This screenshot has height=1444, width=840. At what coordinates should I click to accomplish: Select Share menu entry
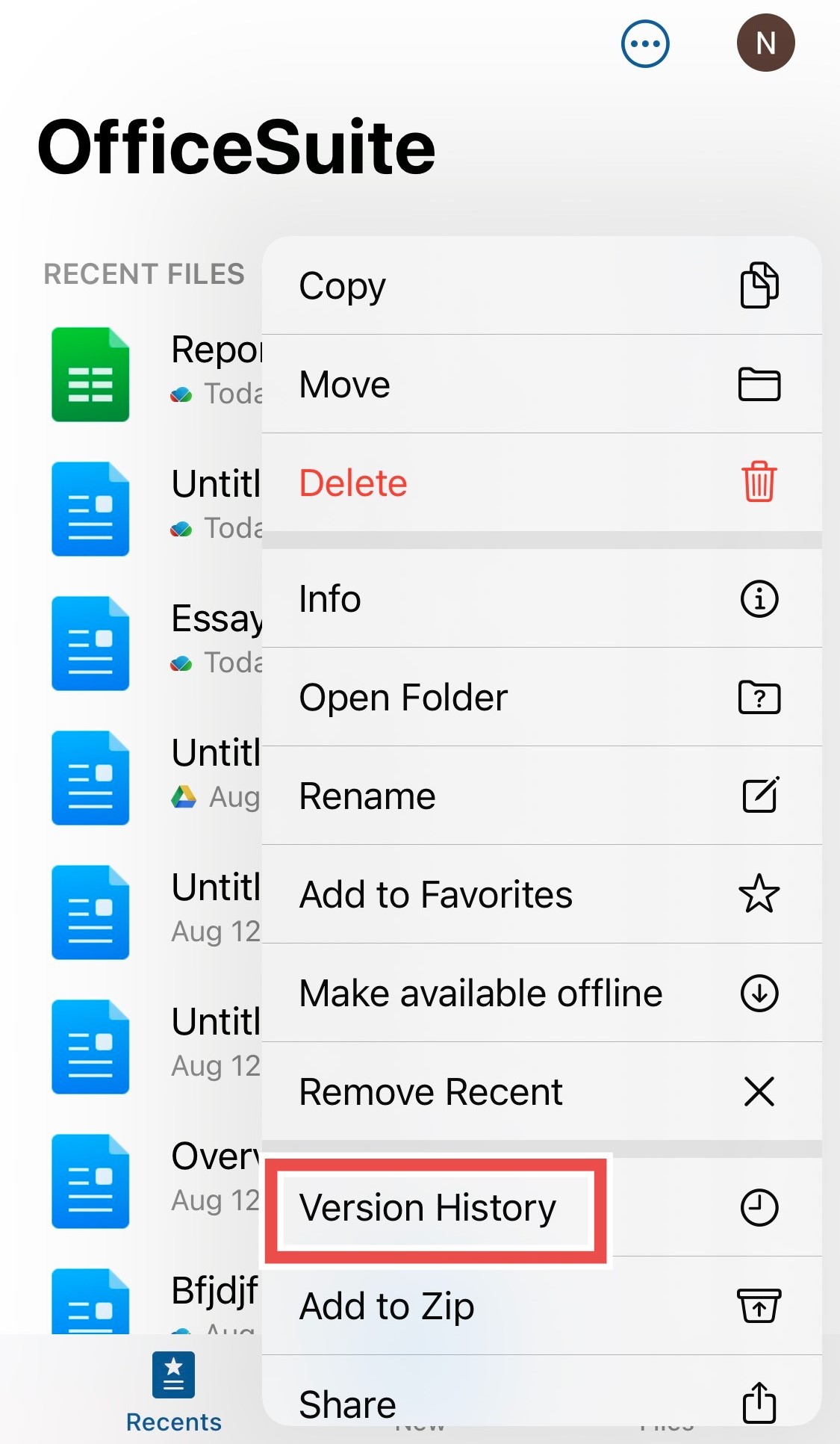542,1391
